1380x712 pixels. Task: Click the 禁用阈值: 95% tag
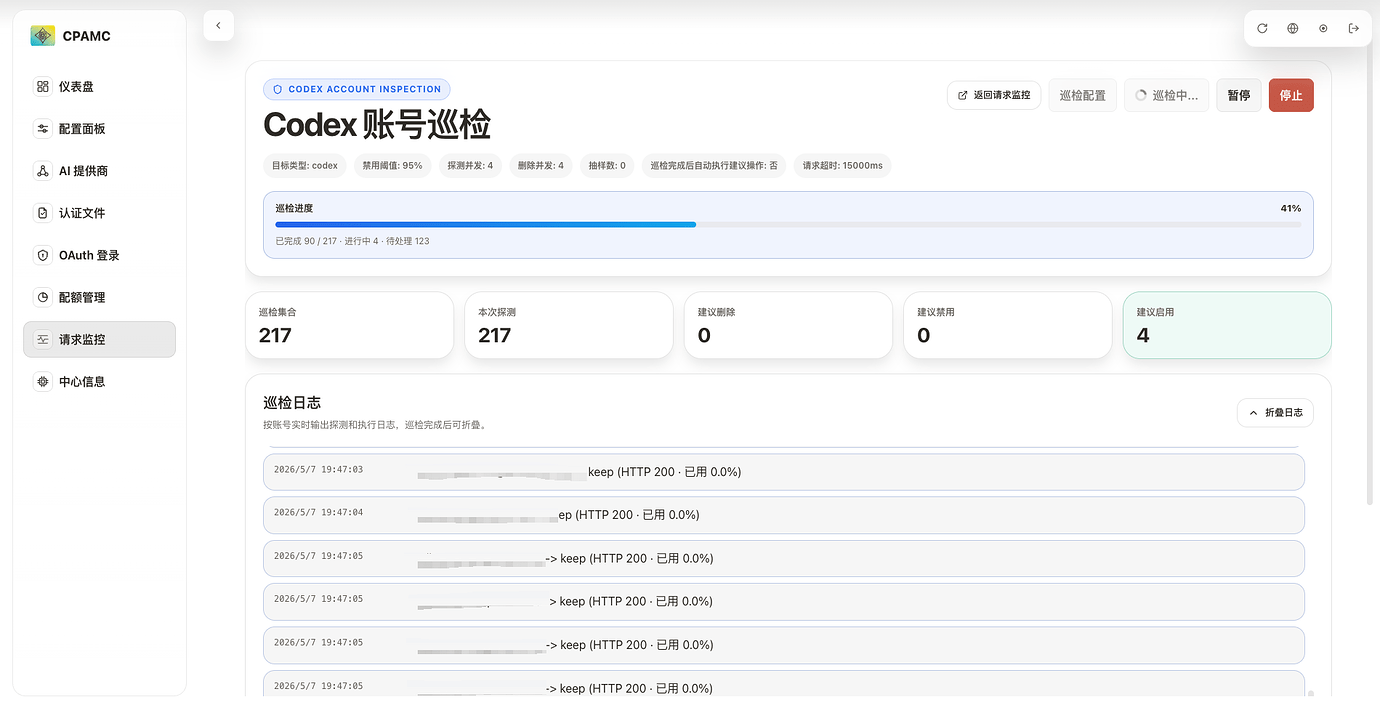point(392,165)
